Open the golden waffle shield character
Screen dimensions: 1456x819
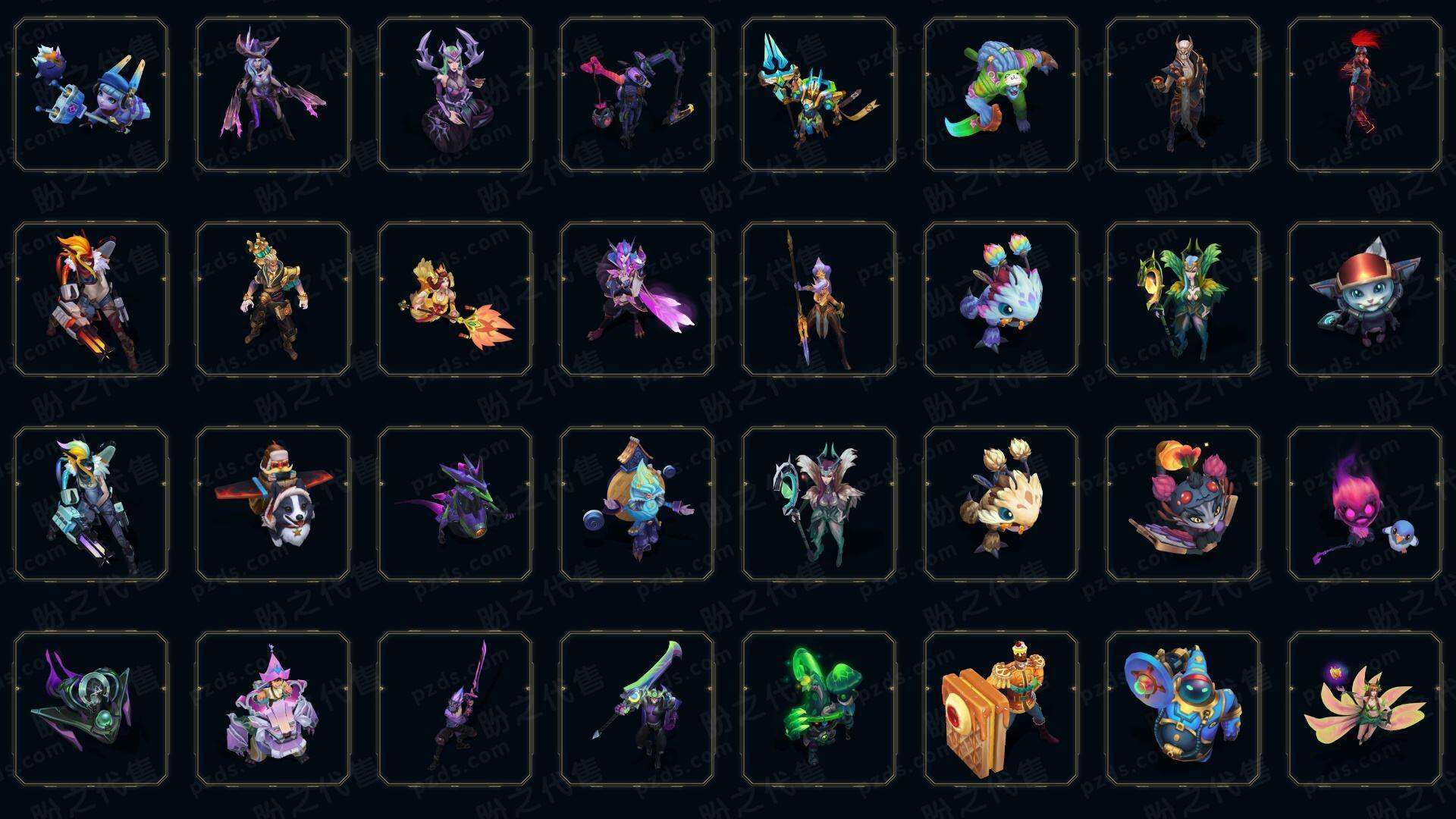[1001, 708]
